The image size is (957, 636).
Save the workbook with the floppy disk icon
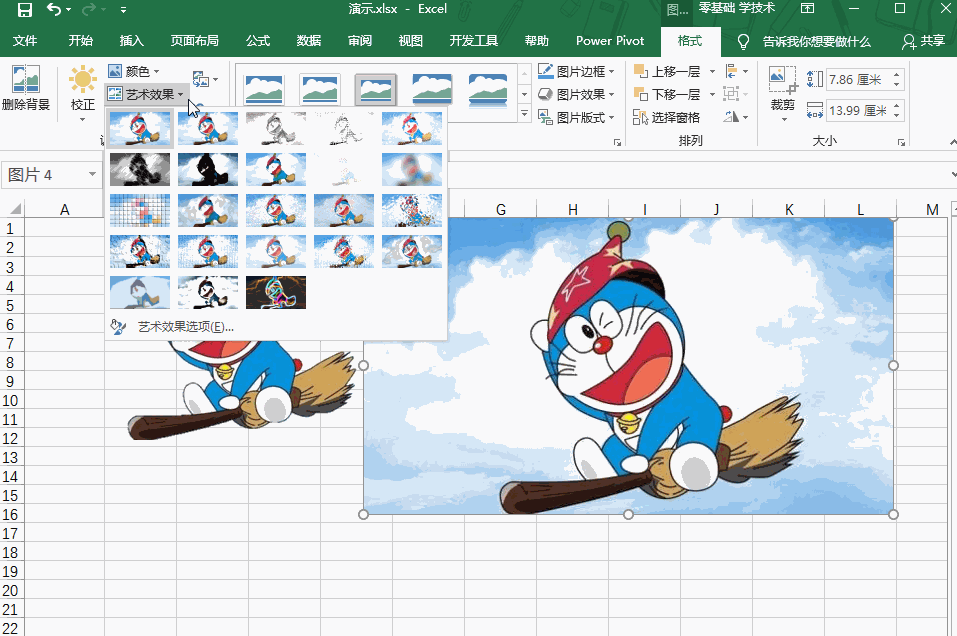[24, 10]
